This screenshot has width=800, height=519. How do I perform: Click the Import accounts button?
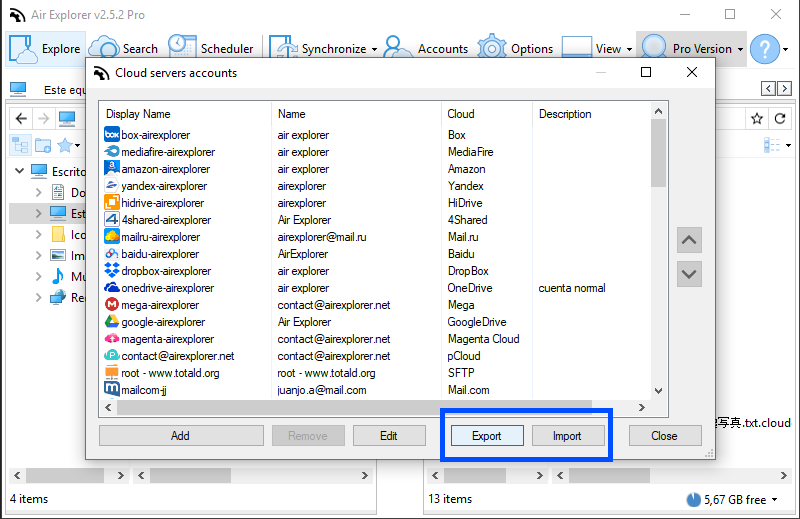tap(568, 436)
